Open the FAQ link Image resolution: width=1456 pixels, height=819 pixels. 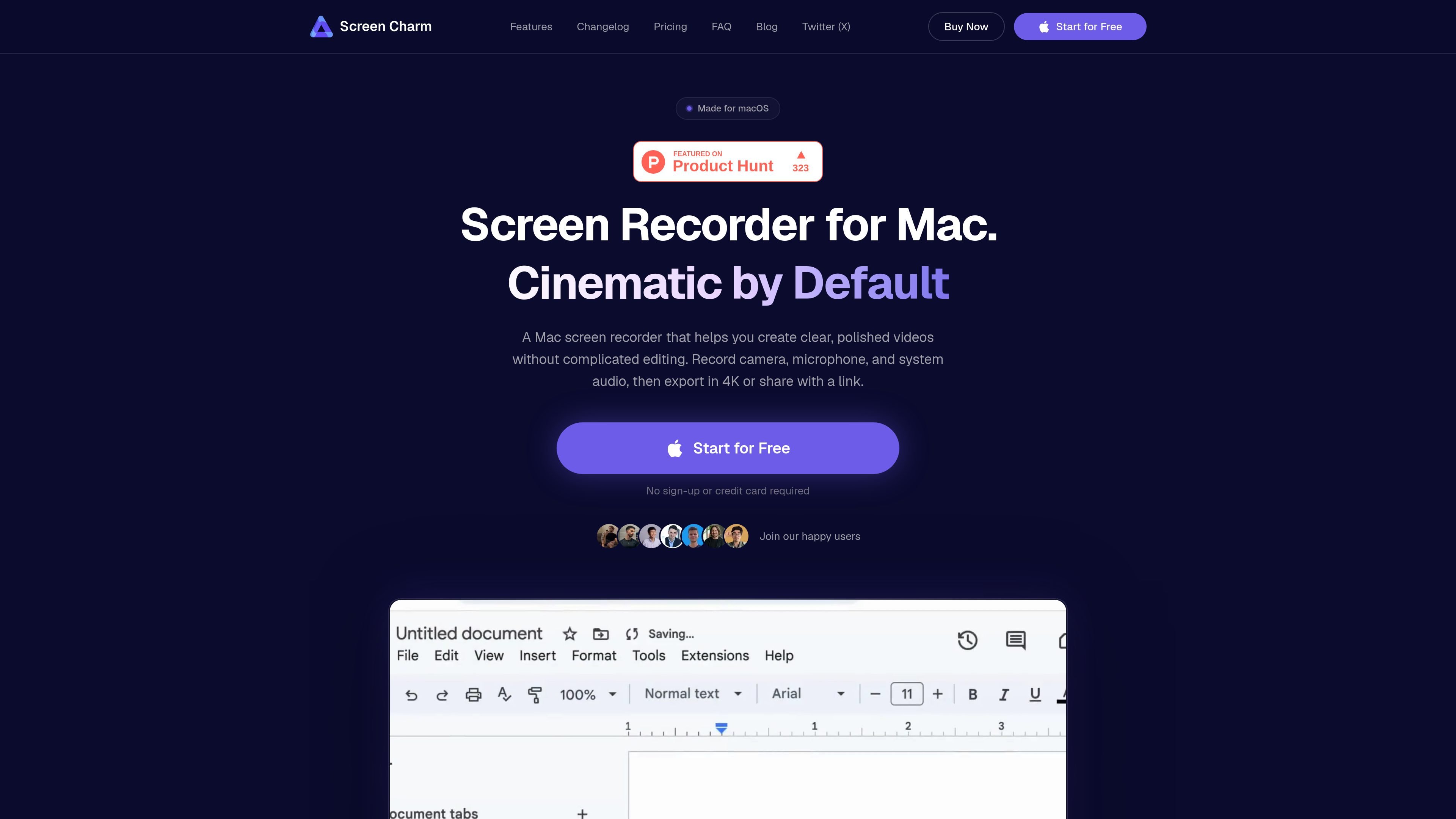tap(721, 27)
